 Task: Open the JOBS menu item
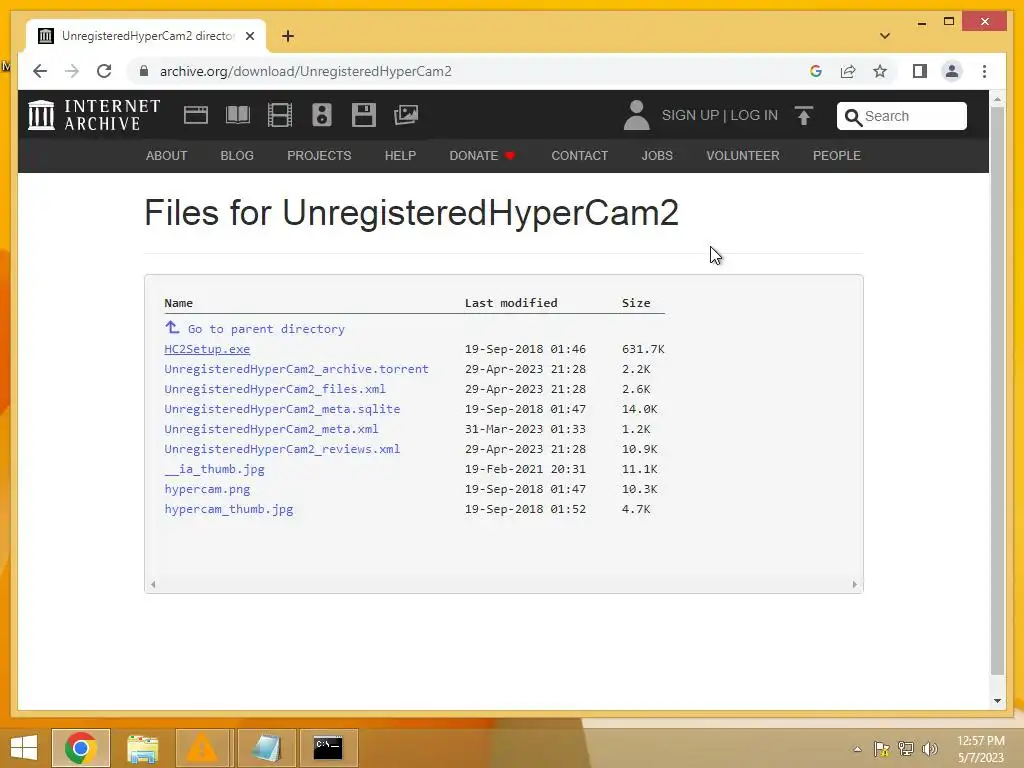point(657,155)
